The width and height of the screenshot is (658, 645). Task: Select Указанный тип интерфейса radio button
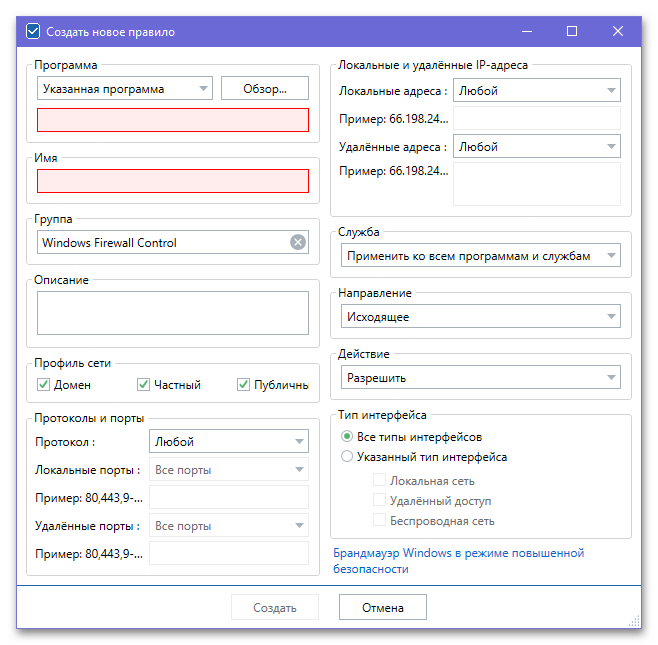click(347, 456)
